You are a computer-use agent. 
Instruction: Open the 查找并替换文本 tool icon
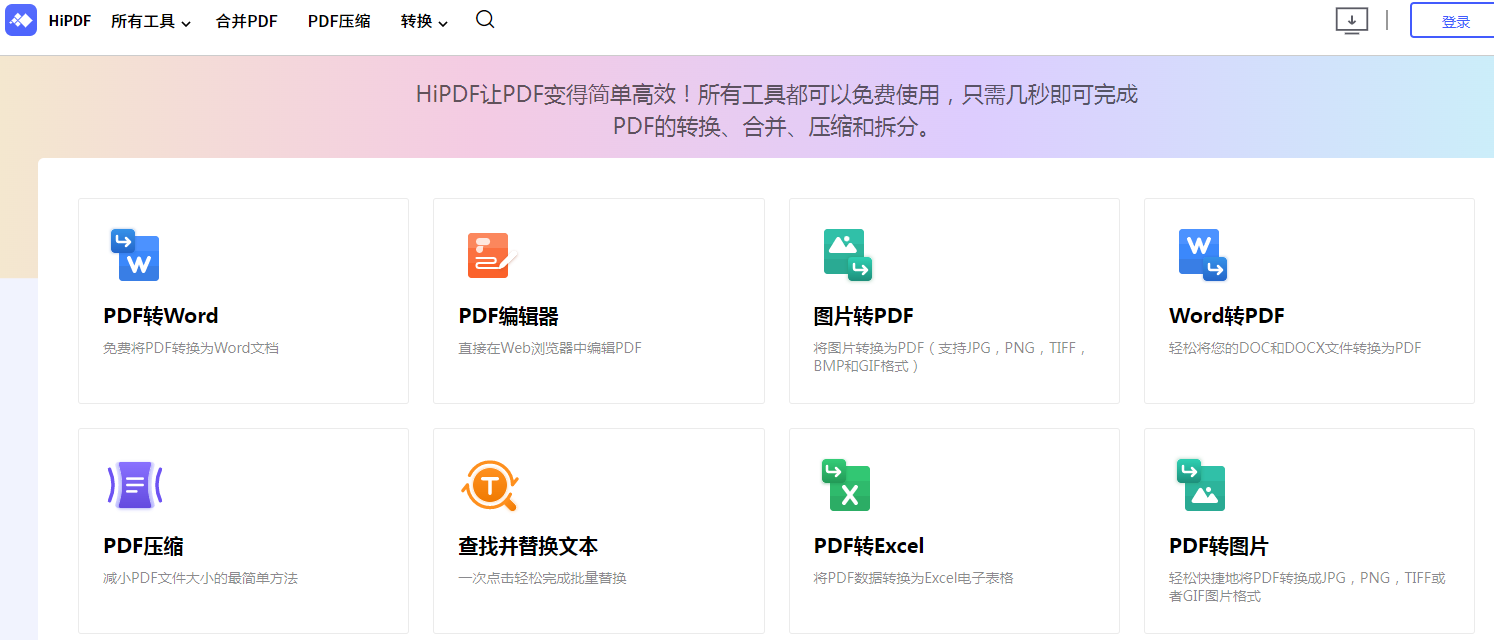tap(490, 486)
